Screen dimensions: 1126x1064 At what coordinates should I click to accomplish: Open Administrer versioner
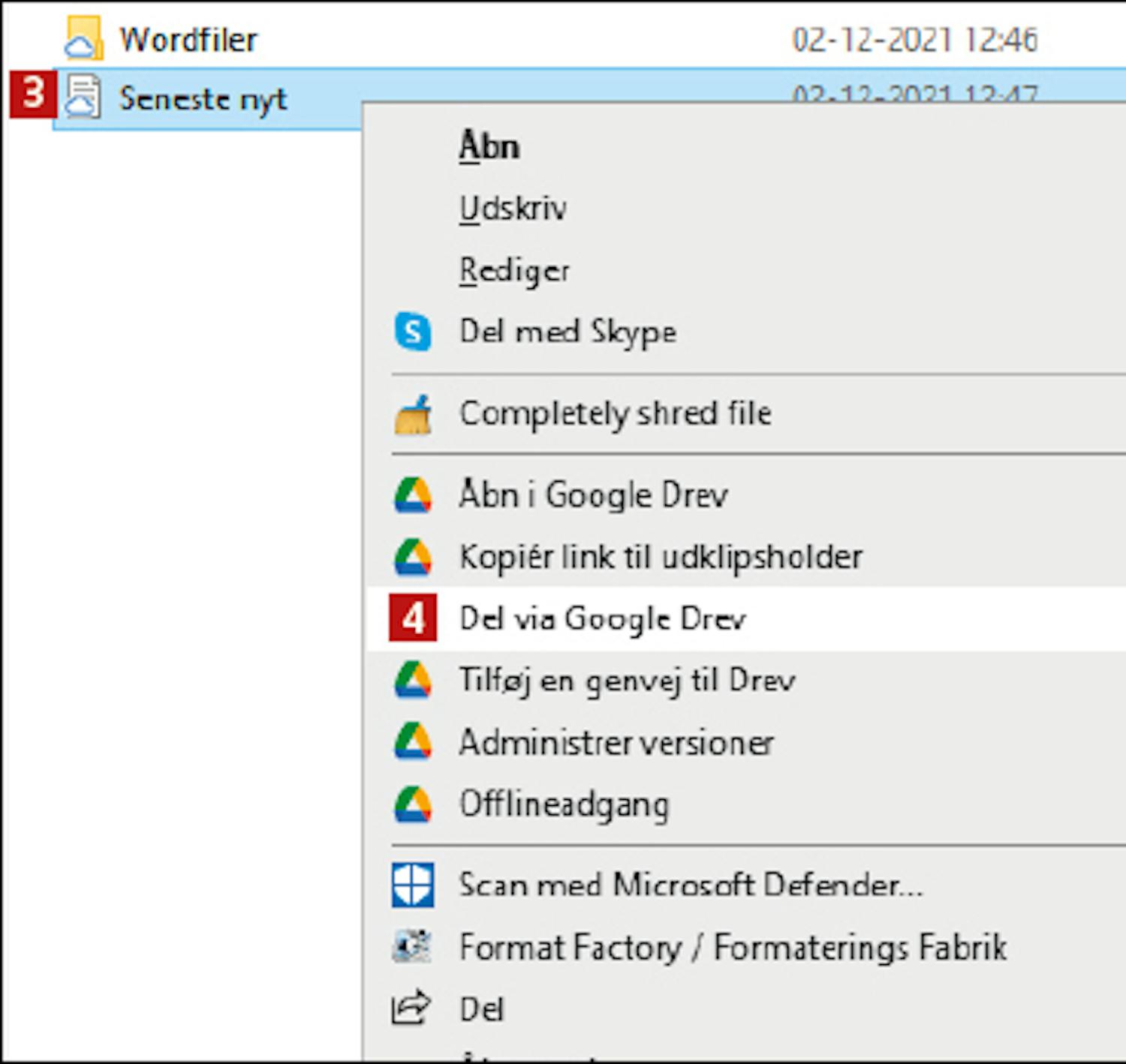[617, 743]
